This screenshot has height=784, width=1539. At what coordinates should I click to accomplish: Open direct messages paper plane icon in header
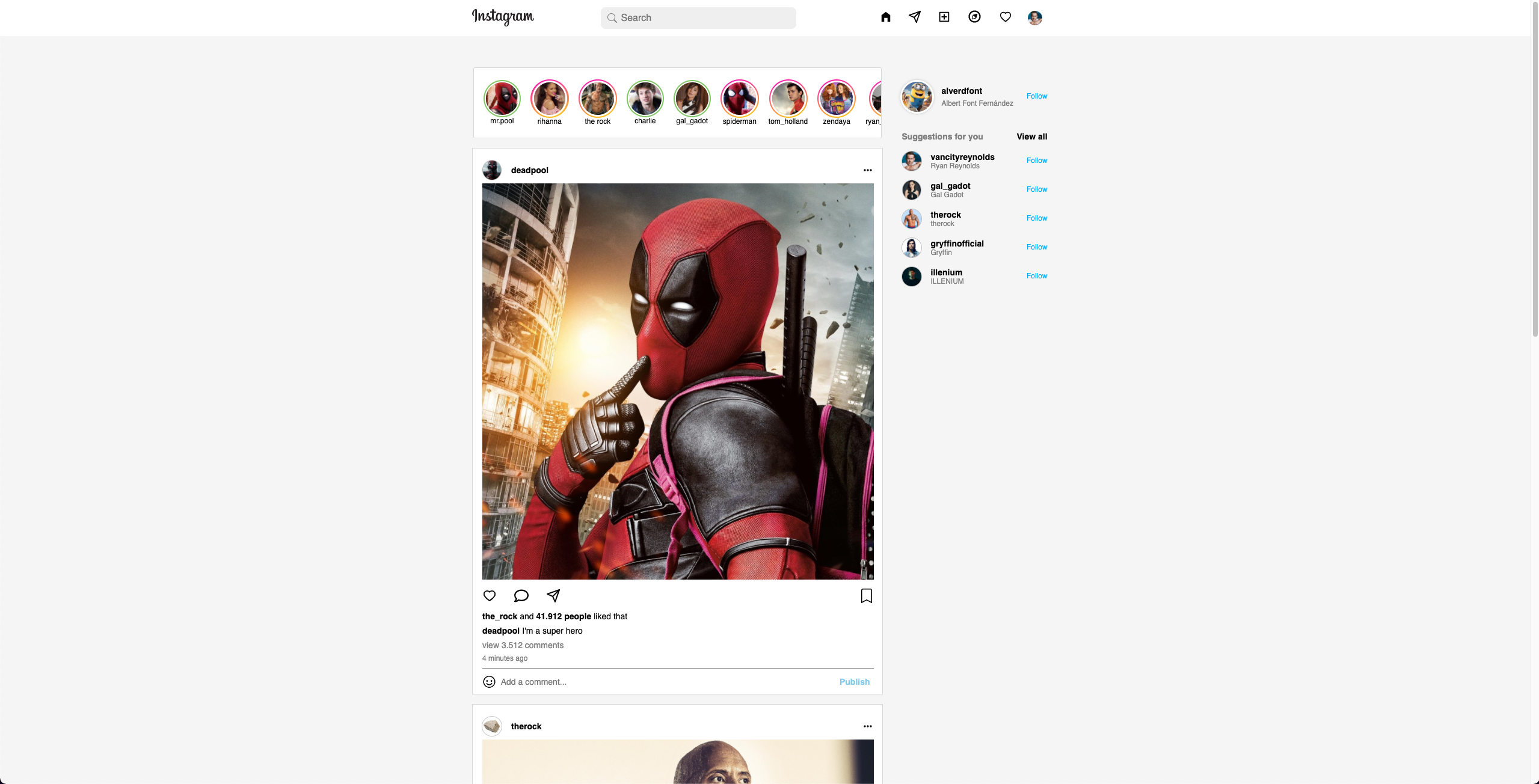point(915,17)
